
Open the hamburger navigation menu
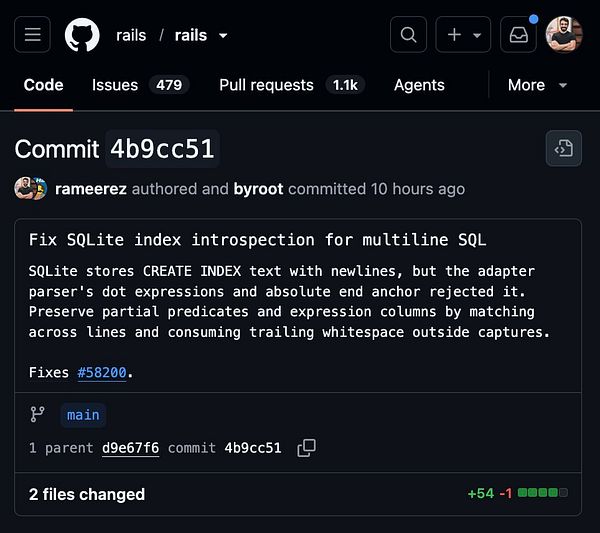[x=32, y=34]
